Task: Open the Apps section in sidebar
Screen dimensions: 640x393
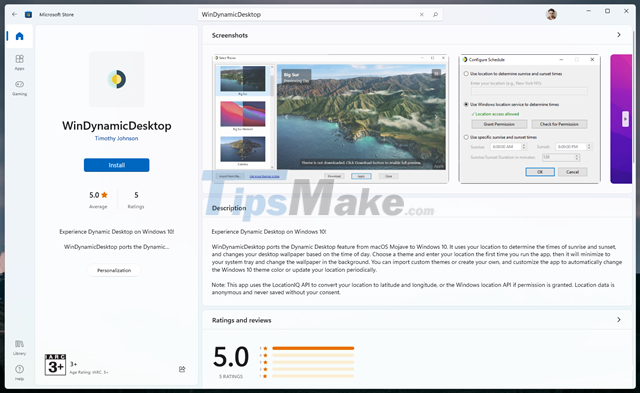Action: point(19,62)
